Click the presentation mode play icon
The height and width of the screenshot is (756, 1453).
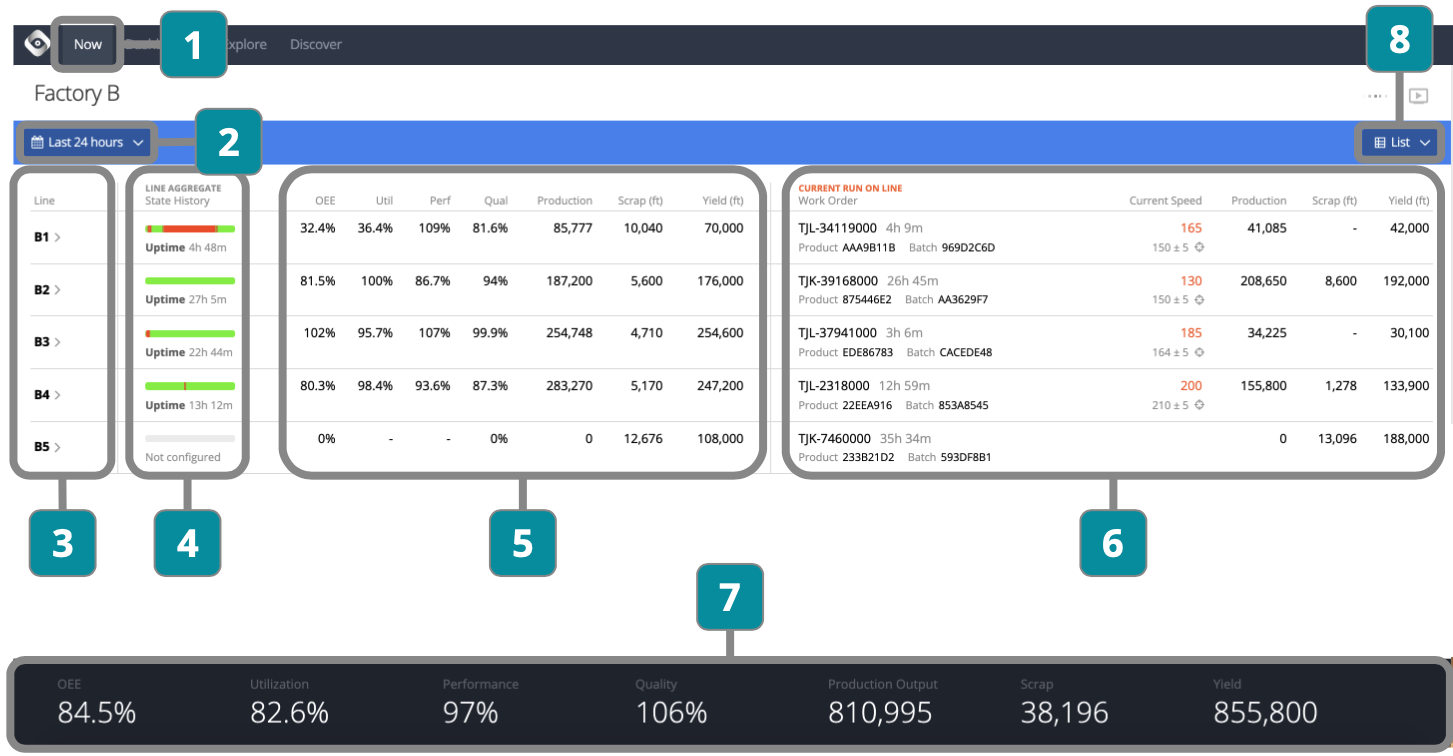[x=1418, y=96]
